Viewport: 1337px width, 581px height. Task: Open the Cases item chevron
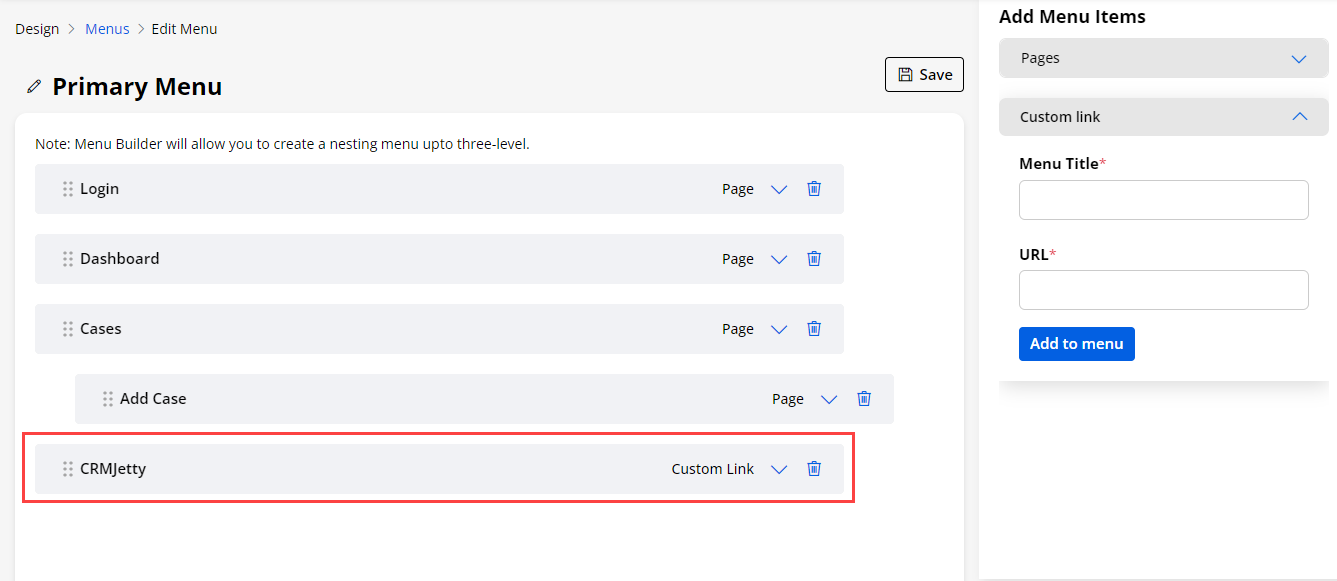click(x=779, y=330)
